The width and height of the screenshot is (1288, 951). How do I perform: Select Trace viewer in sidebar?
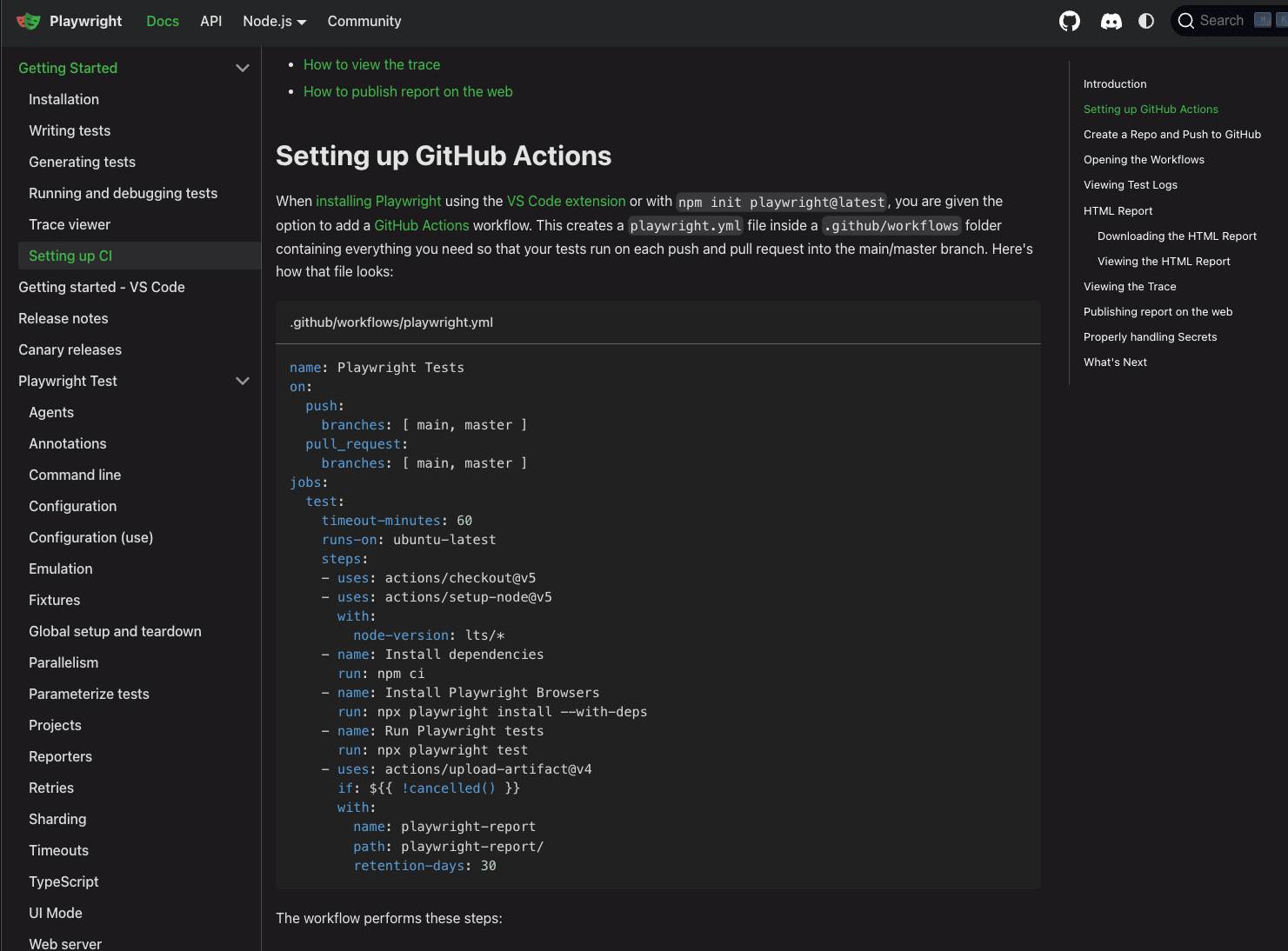[70, 224]
